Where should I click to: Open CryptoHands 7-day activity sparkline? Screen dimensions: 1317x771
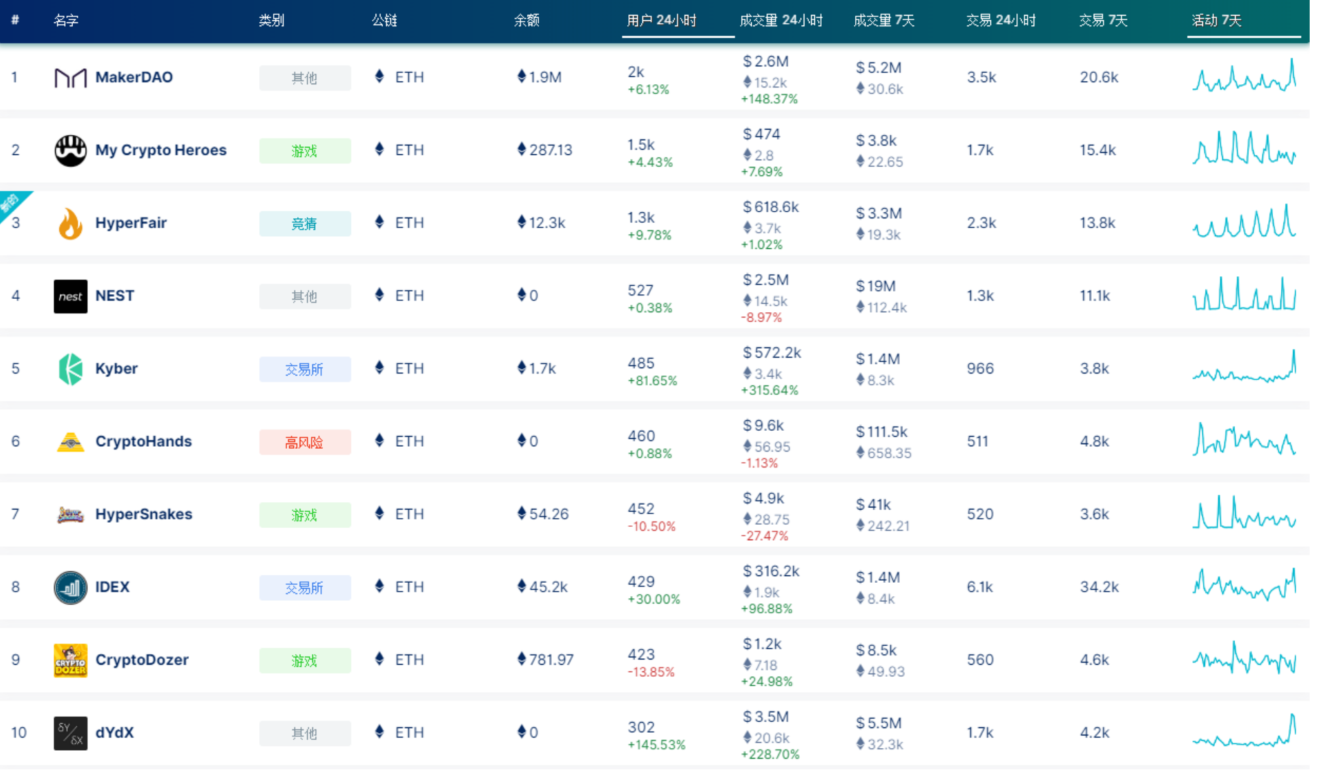tap(1244, 440)
